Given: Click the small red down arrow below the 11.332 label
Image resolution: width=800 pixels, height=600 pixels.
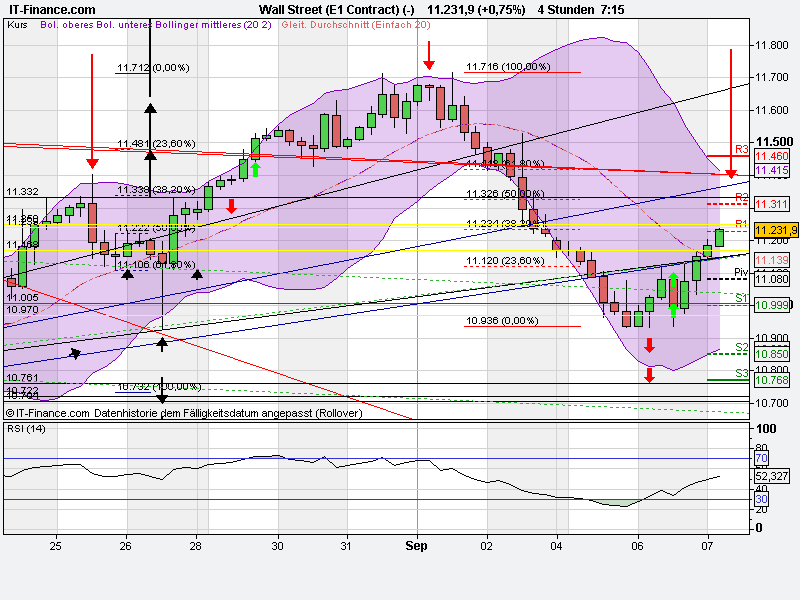Looking at the screenshot, I should pyautogui.click(x=231, y=205).
